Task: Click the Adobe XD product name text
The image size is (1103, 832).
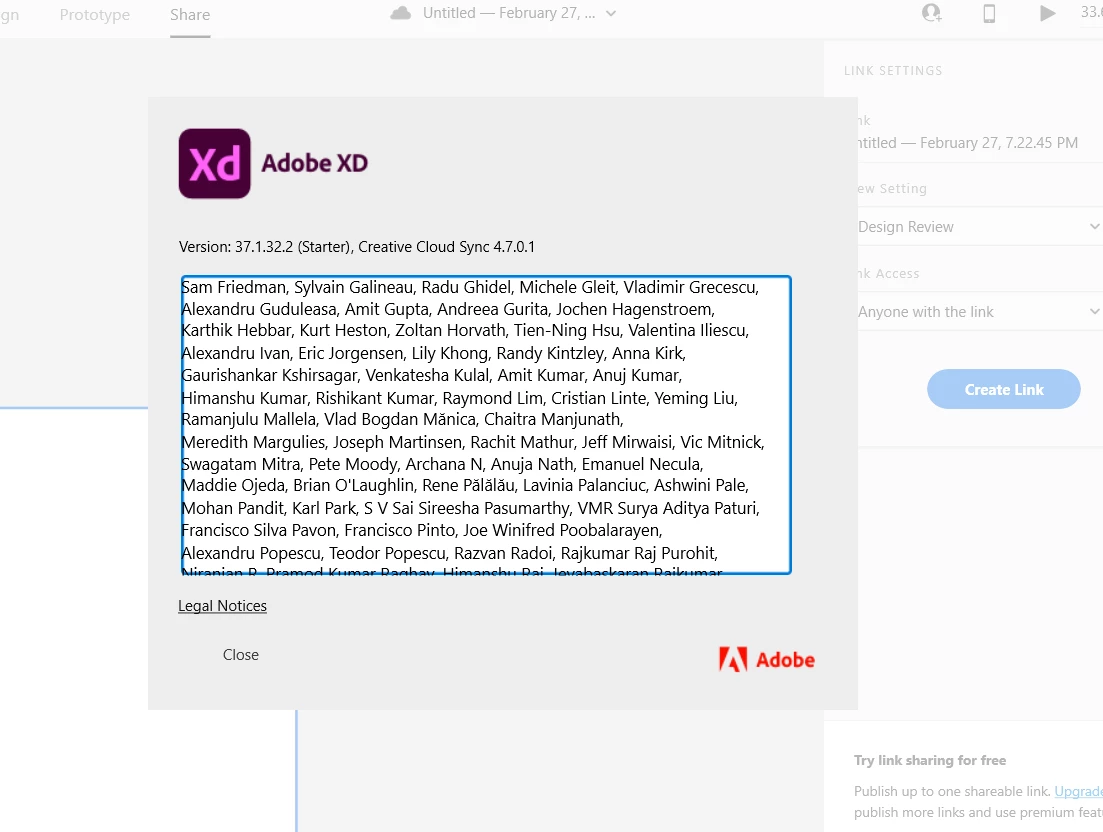Action: tap(314, 163)
